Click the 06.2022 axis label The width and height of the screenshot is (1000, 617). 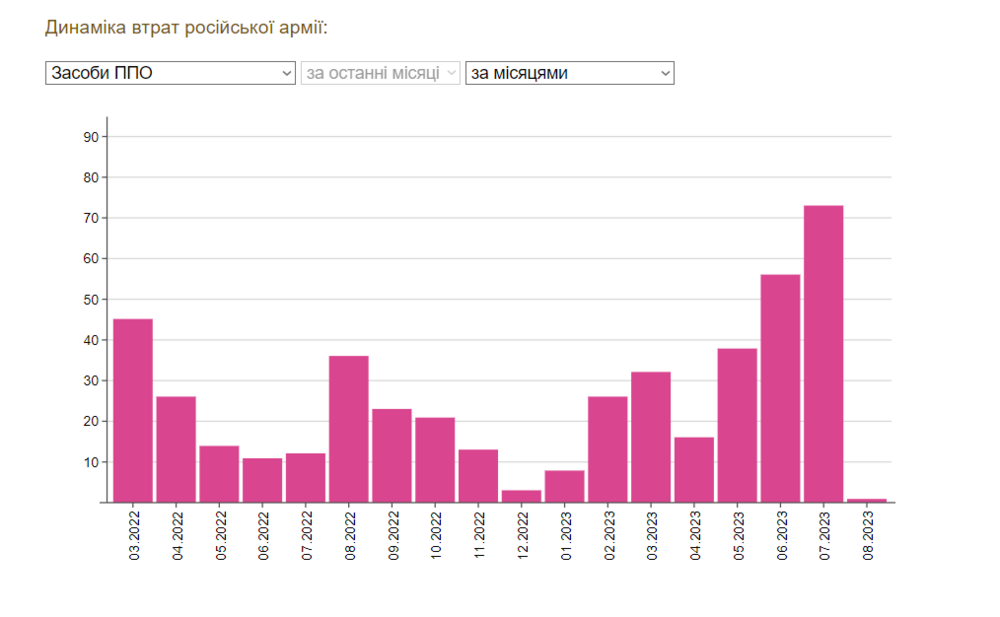coord(263,535)
